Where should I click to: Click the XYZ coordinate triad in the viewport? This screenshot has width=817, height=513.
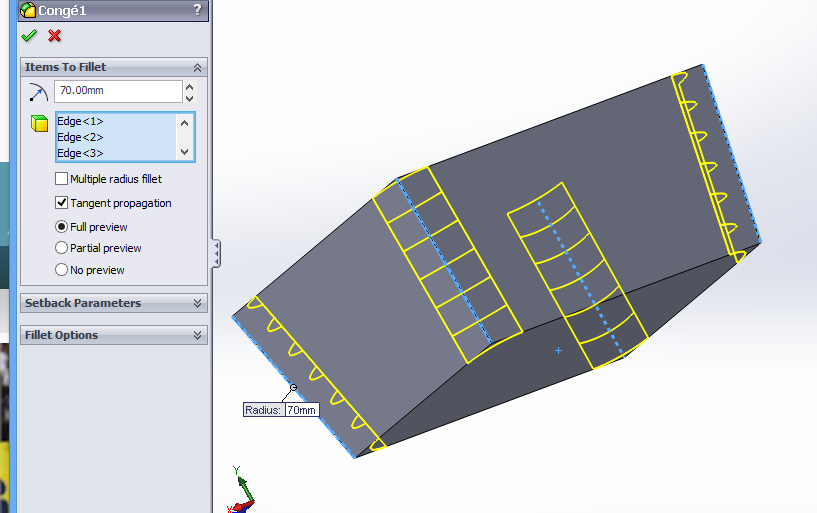point(240,492)
